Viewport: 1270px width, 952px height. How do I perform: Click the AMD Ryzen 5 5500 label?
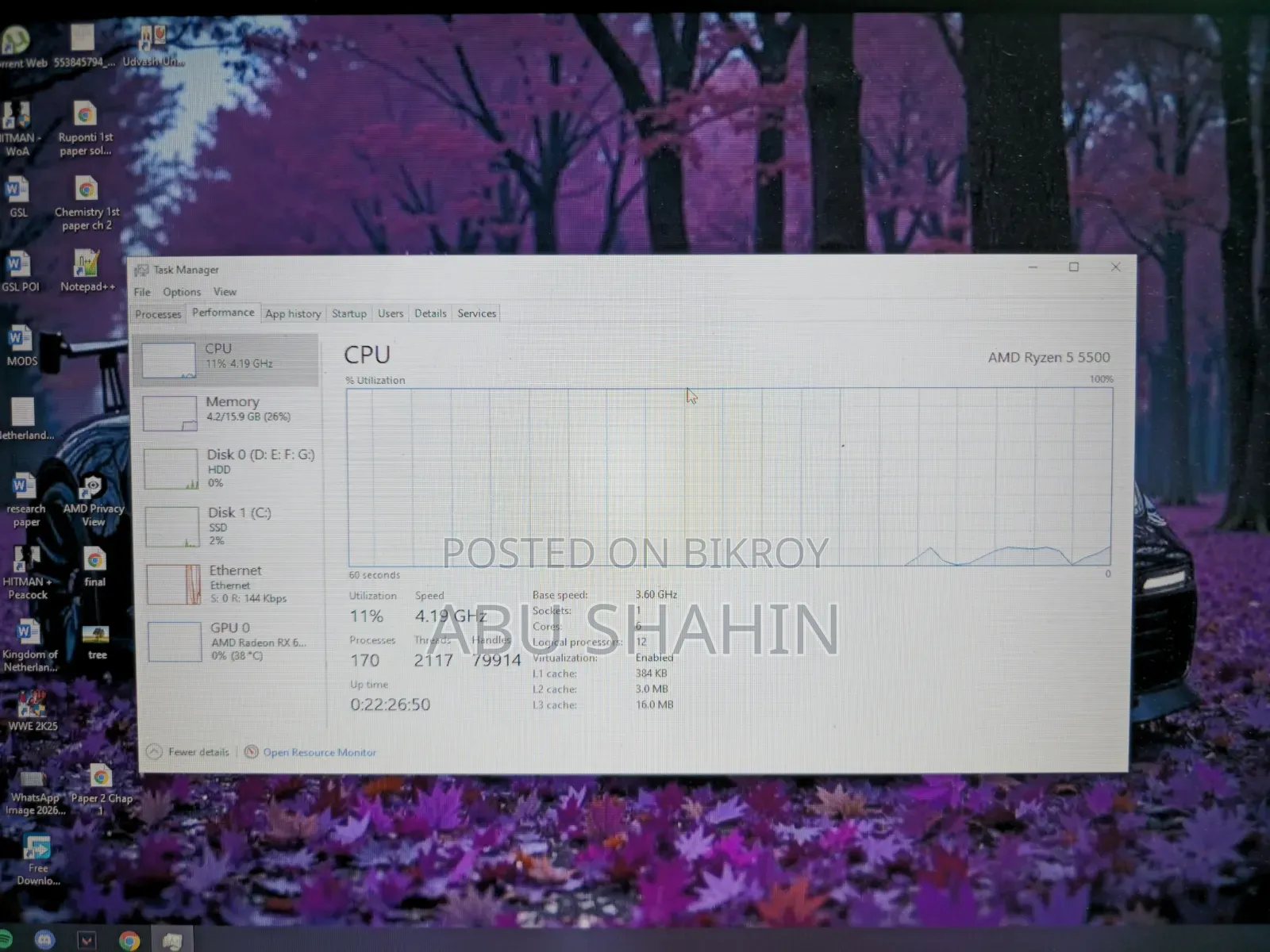[1049, 358]
